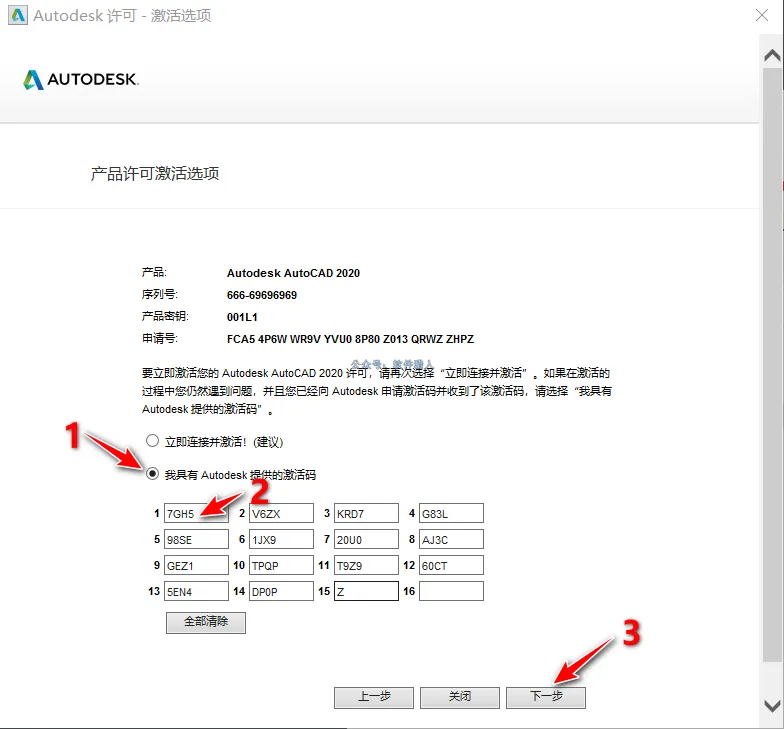The image size is (784, 729).
Task: Click empty activation code field 16
Action: click(x=452, y=591)
